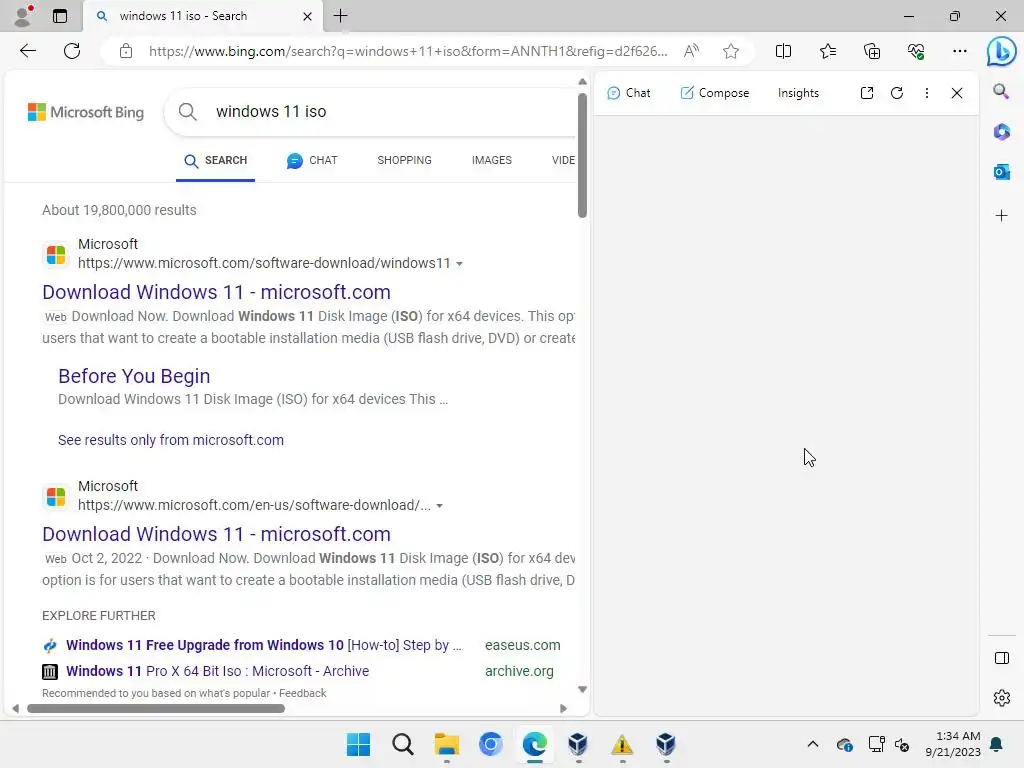1024x768 pixels.
Task: Add this page to favorites star
Action: (731, 51)
